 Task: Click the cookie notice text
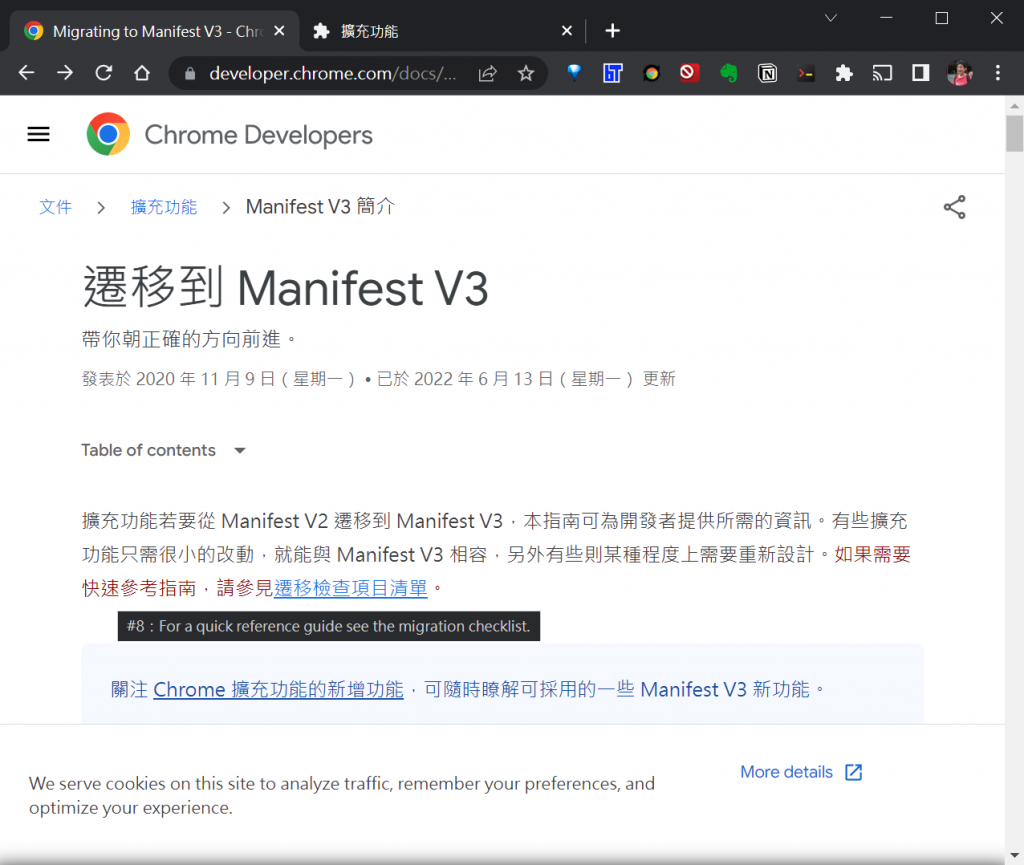pos(342,795)
